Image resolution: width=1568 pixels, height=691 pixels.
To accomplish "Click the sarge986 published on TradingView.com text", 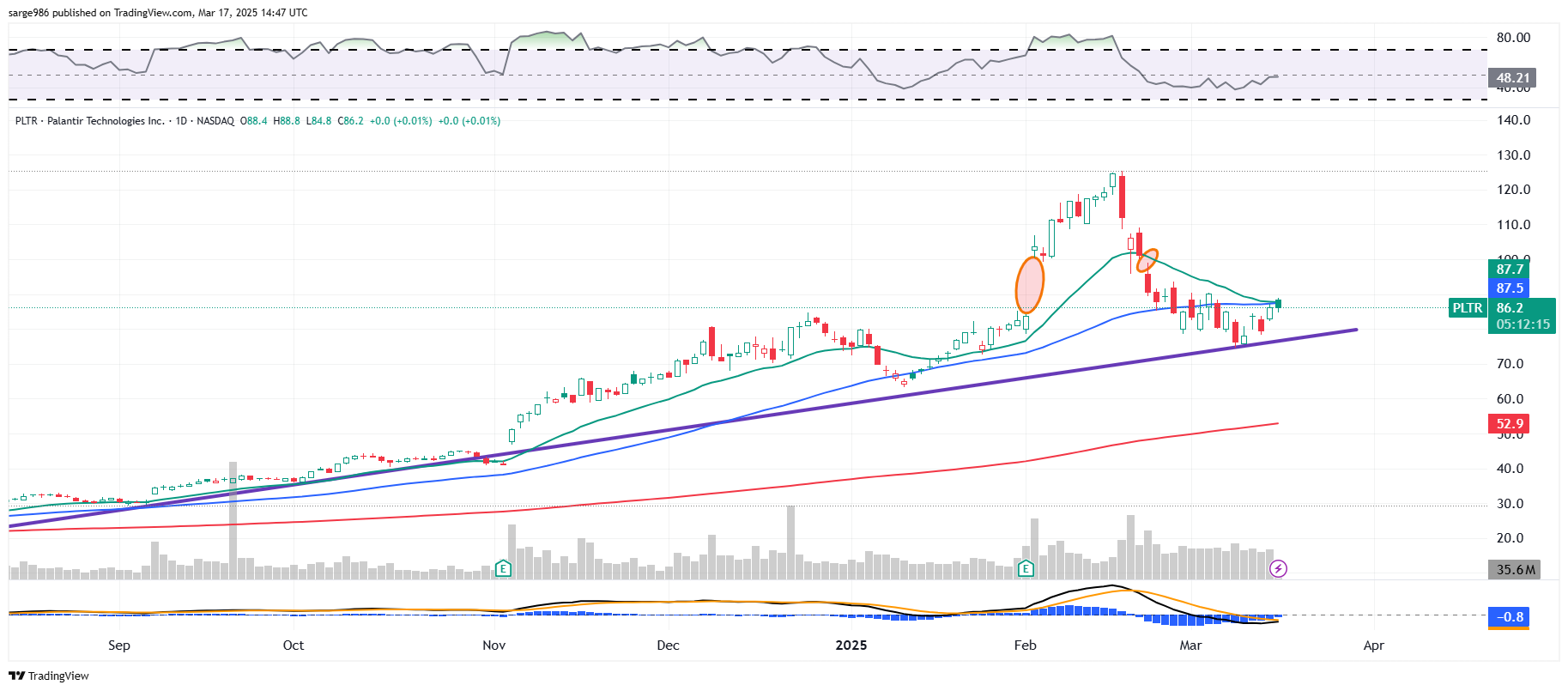I will coord(158,13).
